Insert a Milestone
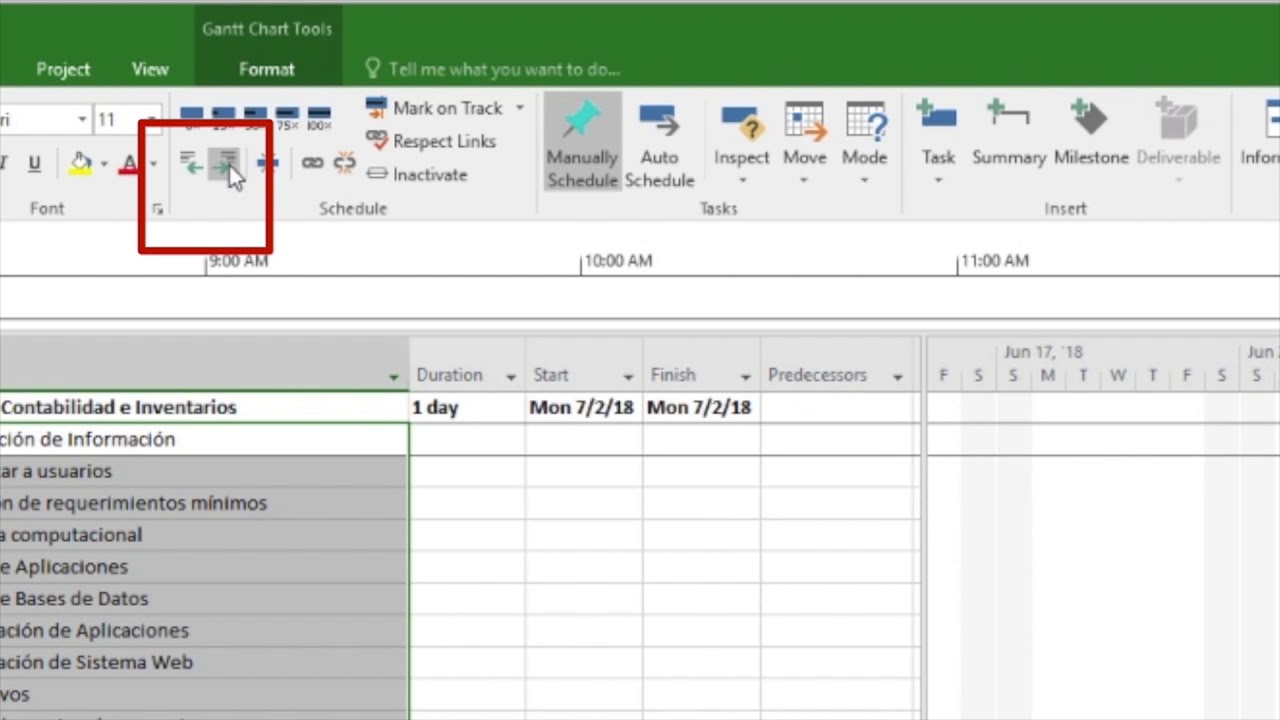 [1091, 133]
